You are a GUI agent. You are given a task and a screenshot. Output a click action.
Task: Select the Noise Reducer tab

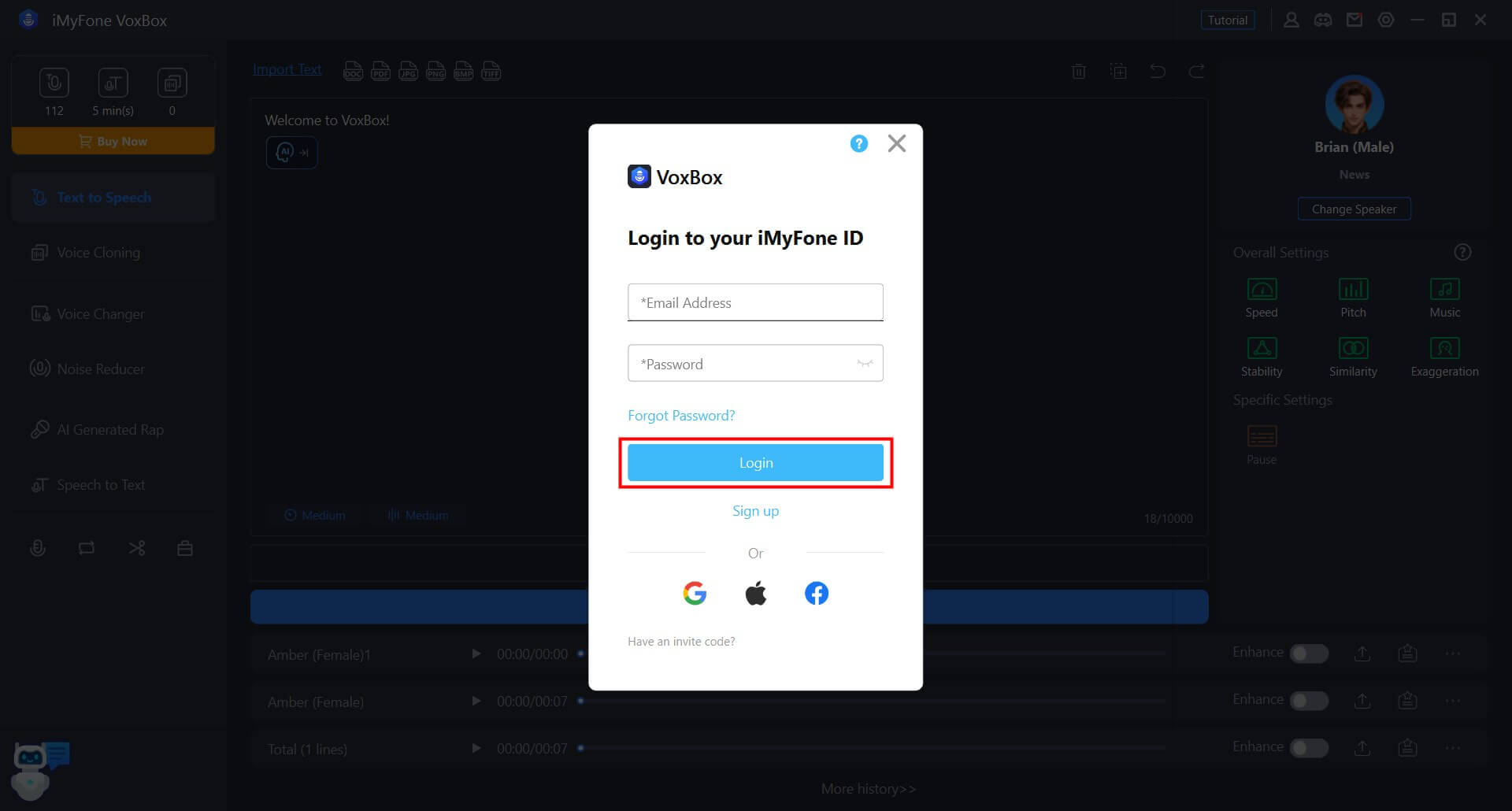(x=113, y=368)
